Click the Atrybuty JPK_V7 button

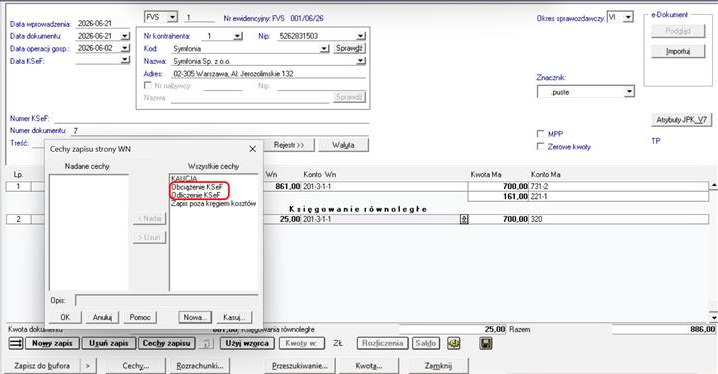[681, 120]
